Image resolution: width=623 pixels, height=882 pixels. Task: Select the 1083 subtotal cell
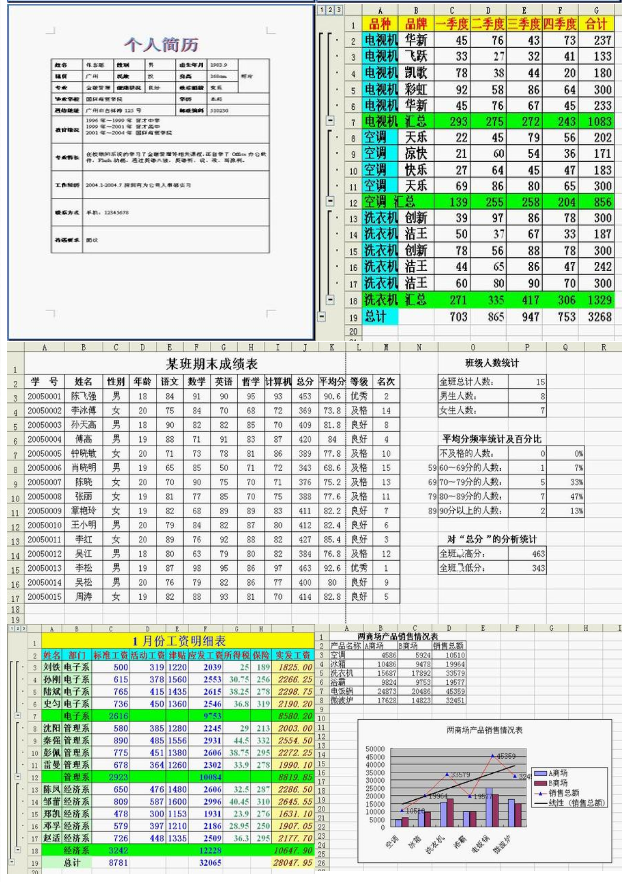pos(596,121)
